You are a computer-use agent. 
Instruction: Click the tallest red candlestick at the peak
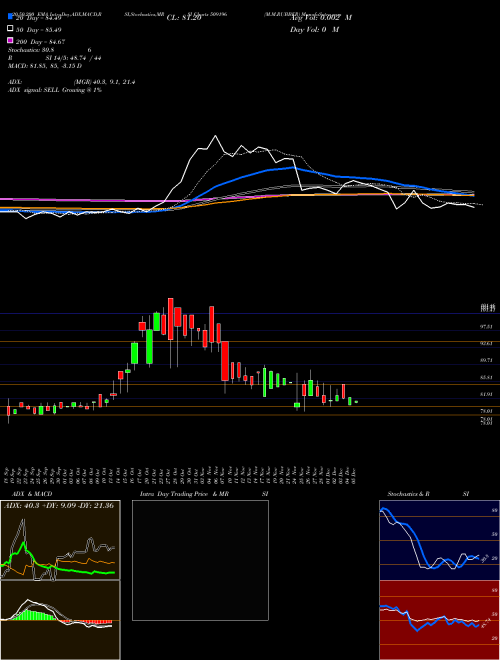tap(170, 319)
